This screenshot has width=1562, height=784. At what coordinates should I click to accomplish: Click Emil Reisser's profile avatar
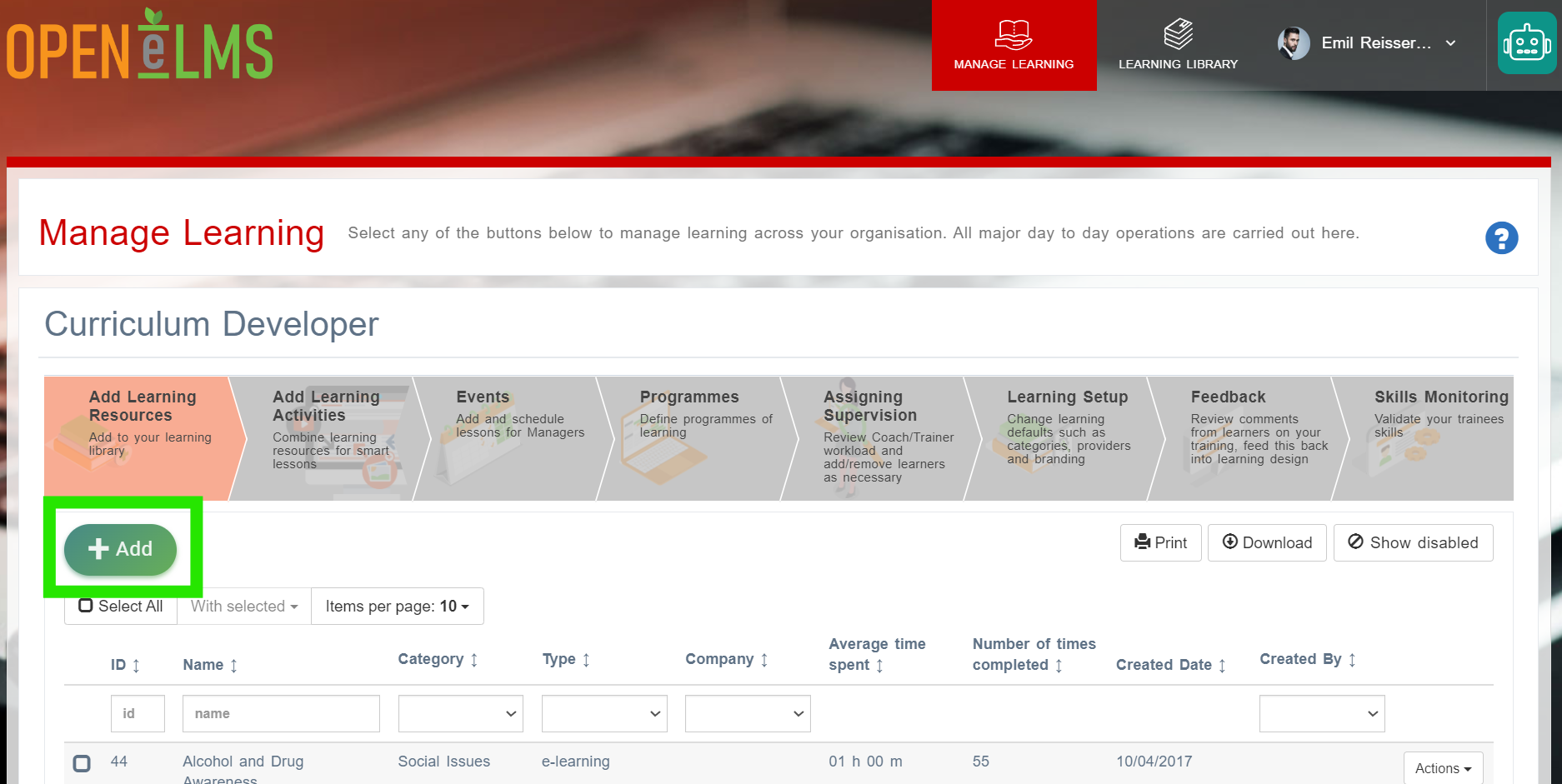pos(1294,43)
